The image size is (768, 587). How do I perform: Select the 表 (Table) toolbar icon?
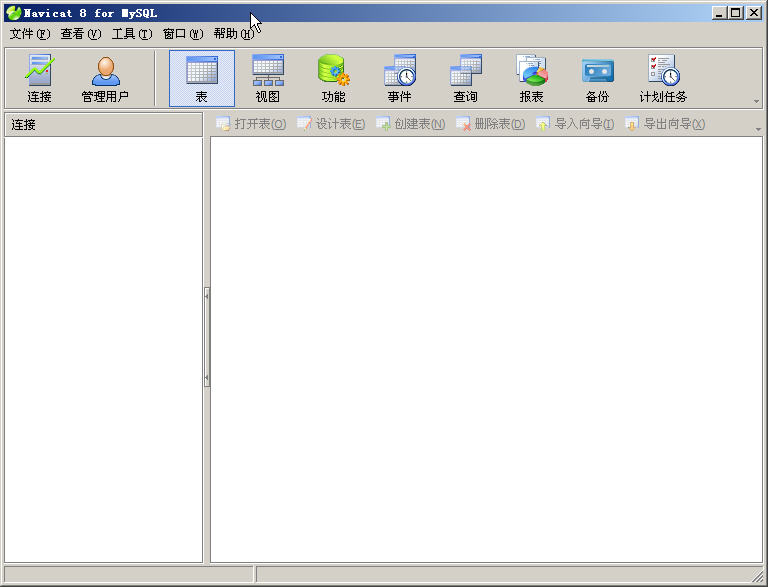coord(202,79)
